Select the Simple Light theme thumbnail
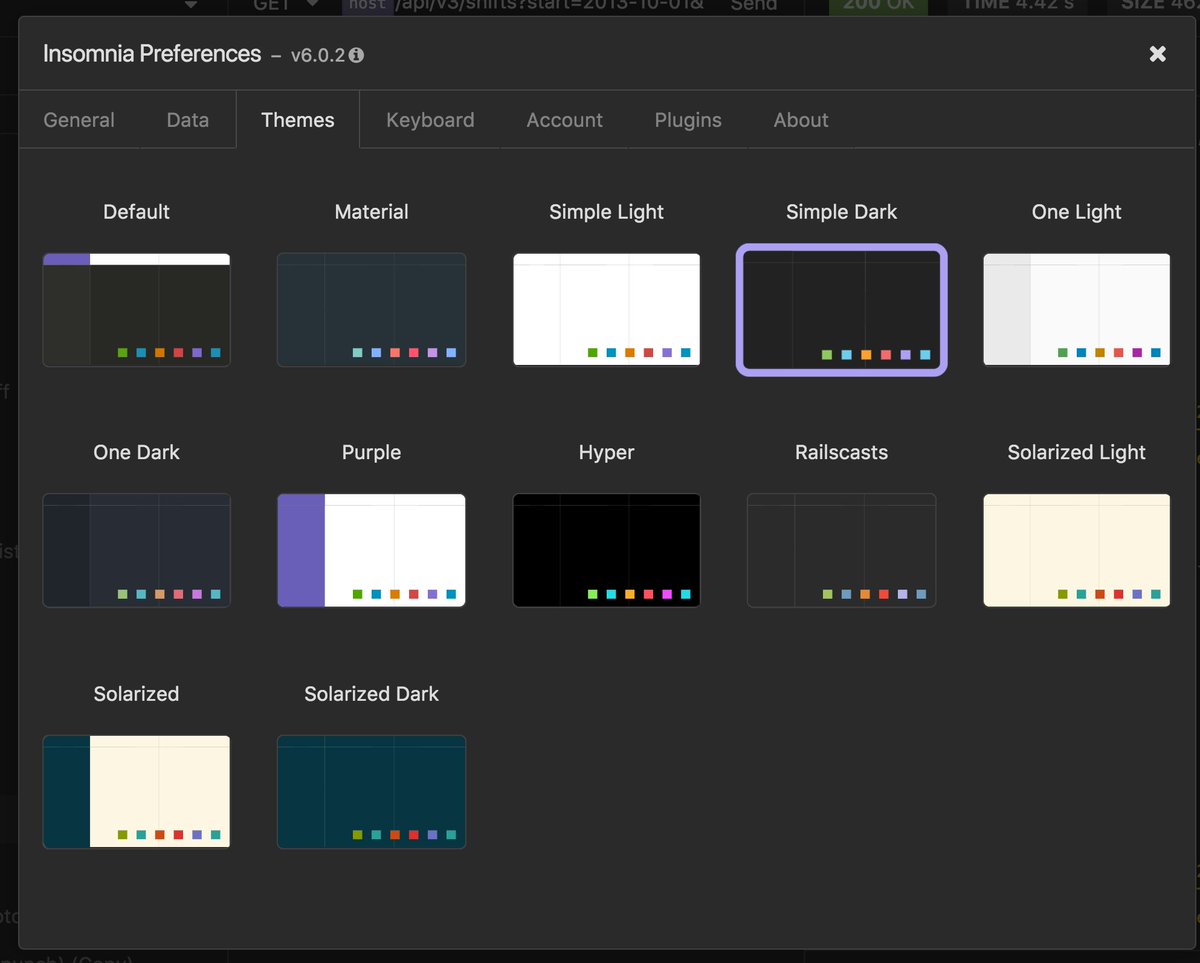The height and width of the screenshot is (963, 1200). 607,310
